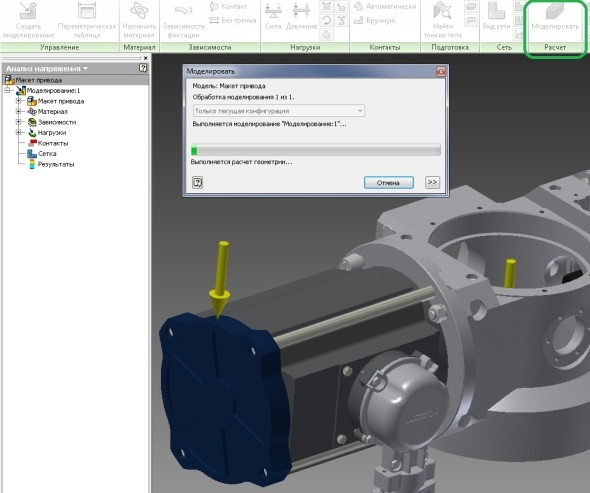Select the Зависимость фиксации tool

click(184, 20)
